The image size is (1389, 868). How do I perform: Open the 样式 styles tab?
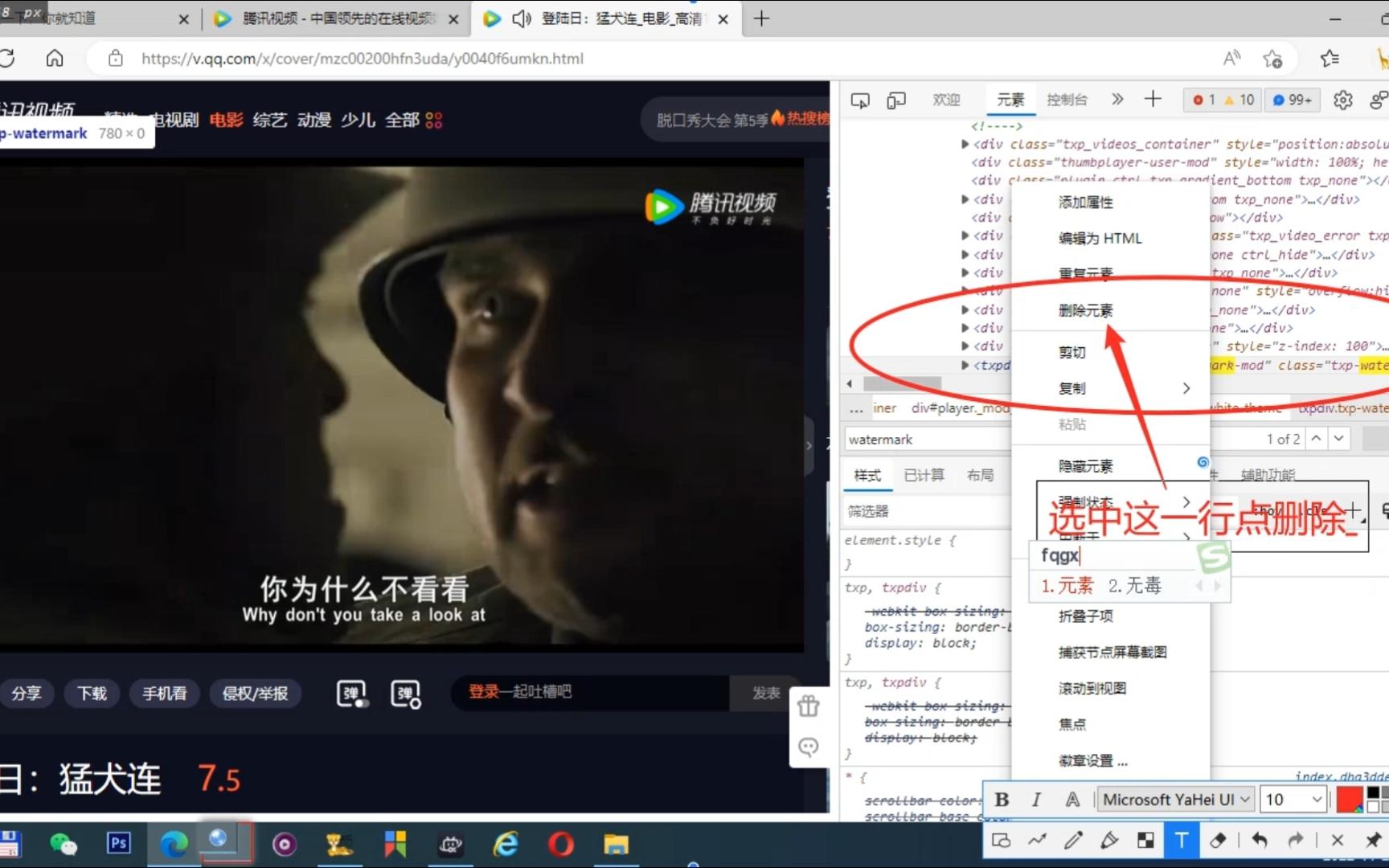867,475
